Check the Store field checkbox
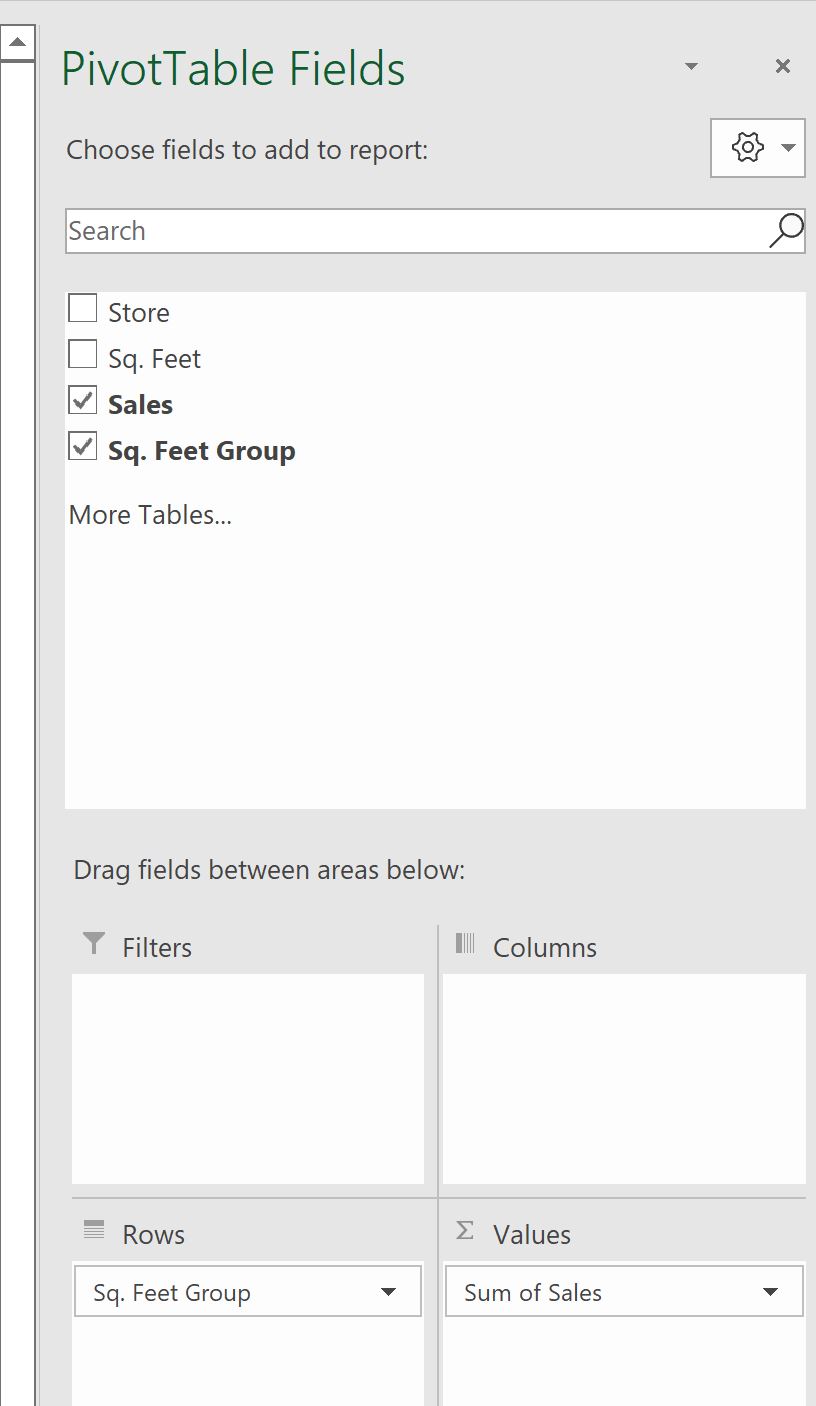The height and width of the screenshot is (1406, 816). tap(83, 308)
